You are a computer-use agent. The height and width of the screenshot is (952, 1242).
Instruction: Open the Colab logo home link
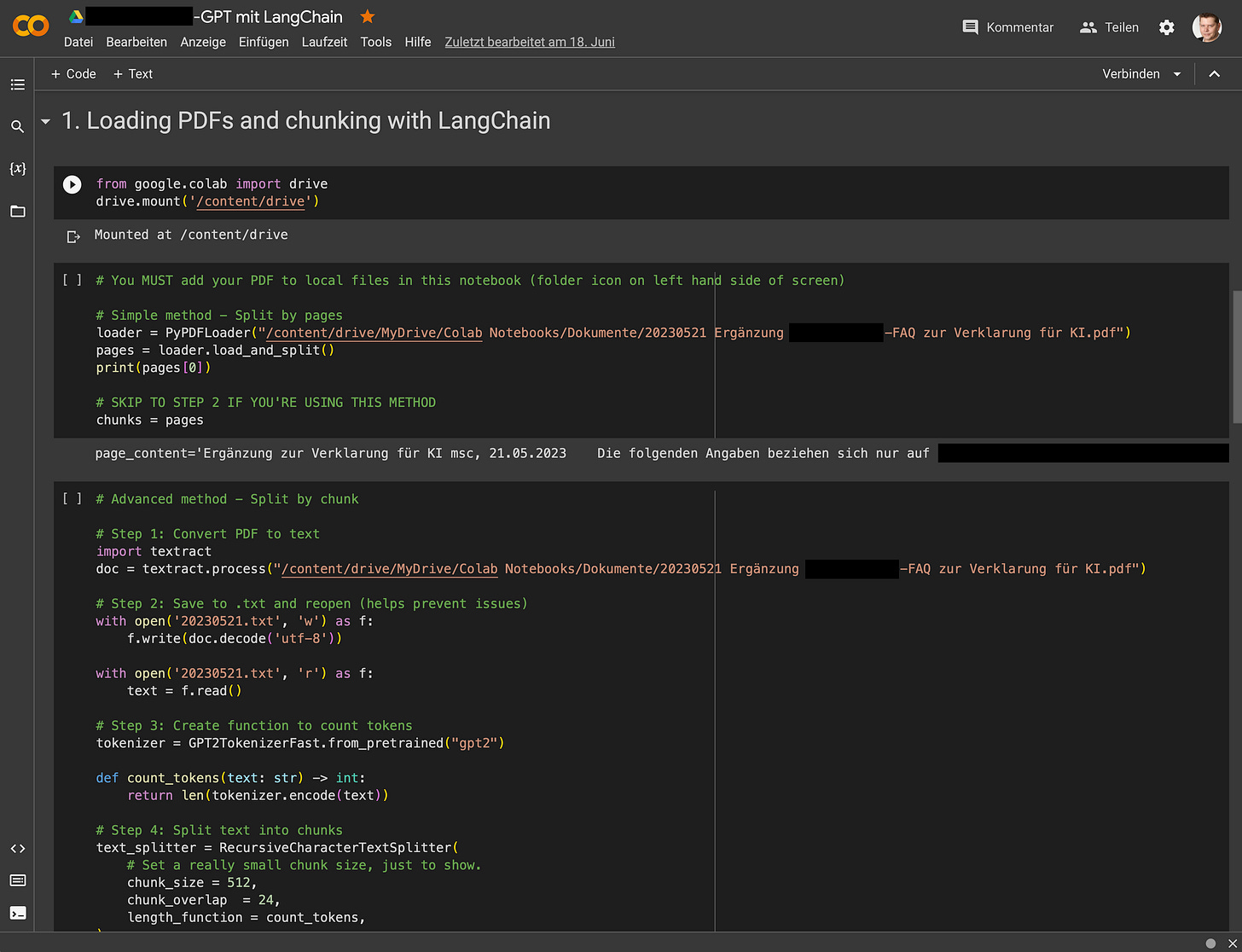(x=31, y=26)
